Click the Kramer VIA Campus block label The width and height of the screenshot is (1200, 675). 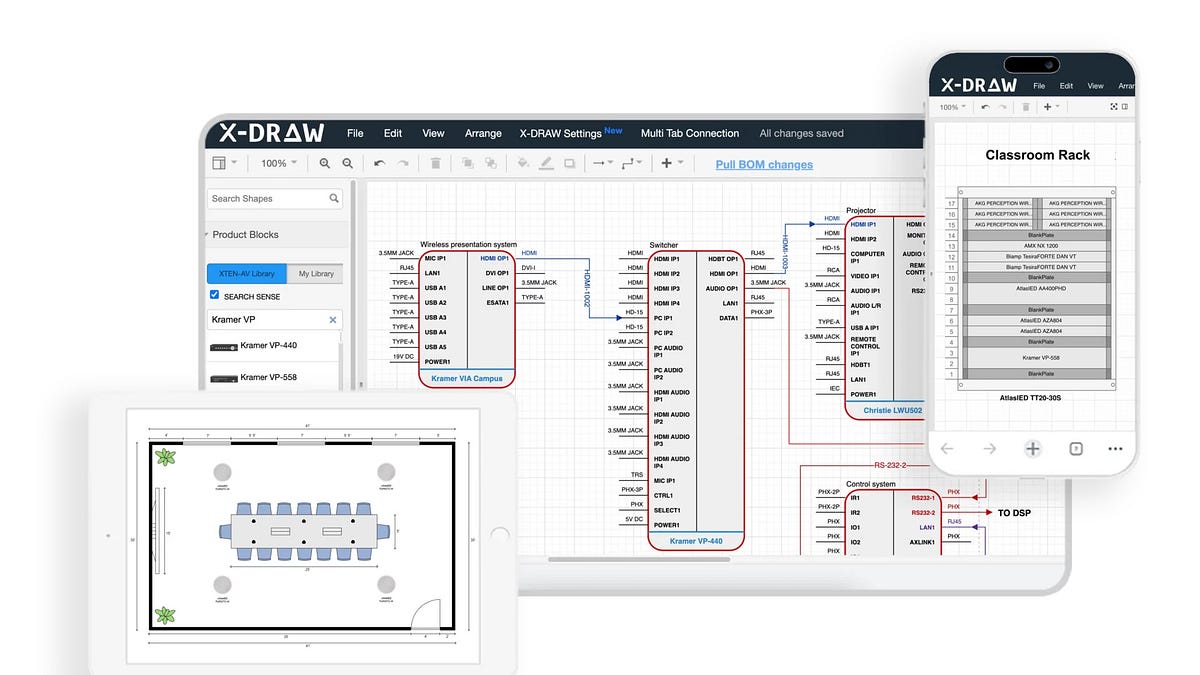pyautogui.click(x=467, y=379)
